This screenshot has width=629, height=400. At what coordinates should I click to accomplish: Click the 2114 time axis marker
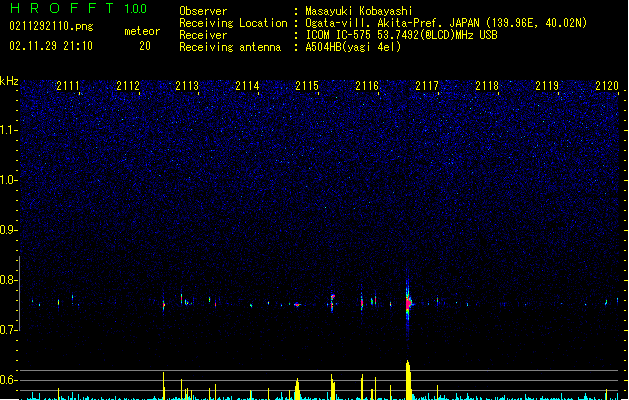[x=247, y=86]
